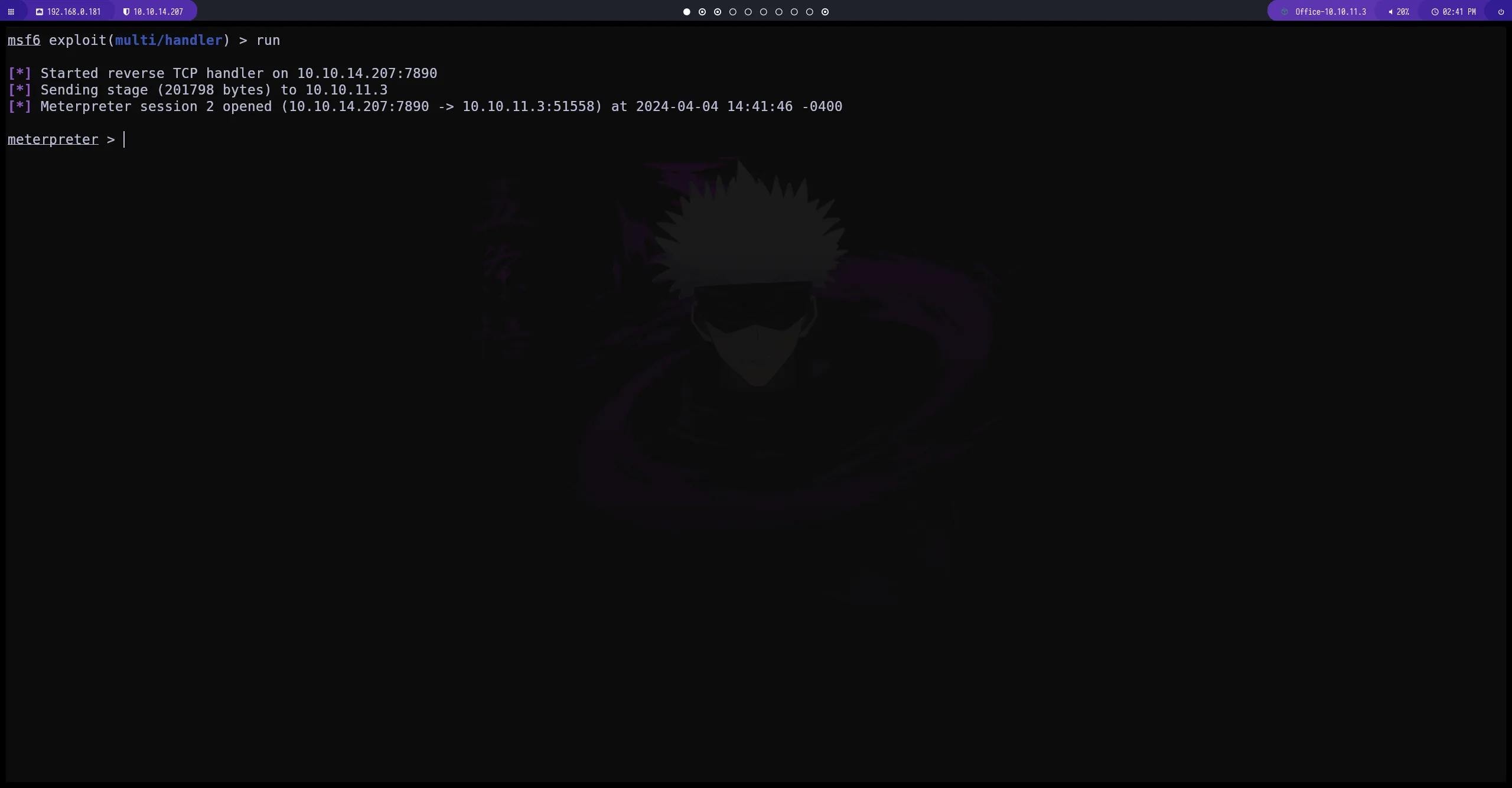Select the filled first workspace indicator
This screenshot has height=788, width=1512.
686,12
